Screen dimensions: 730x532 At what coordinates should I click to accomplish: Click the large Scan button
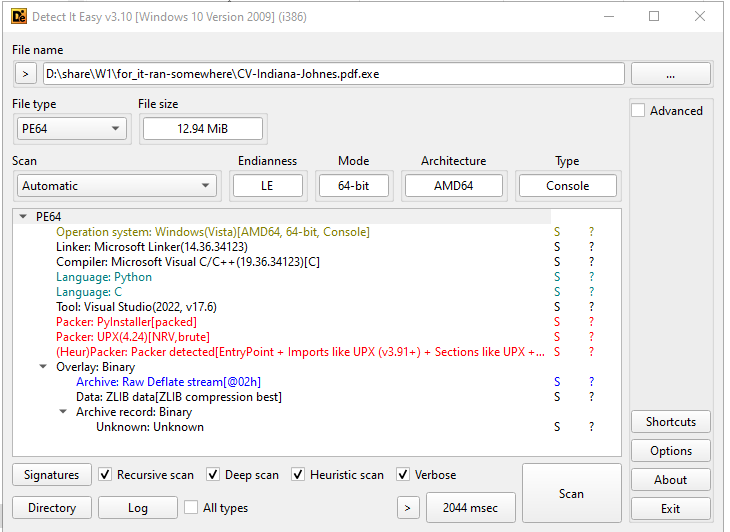click(x=571, y=493)
